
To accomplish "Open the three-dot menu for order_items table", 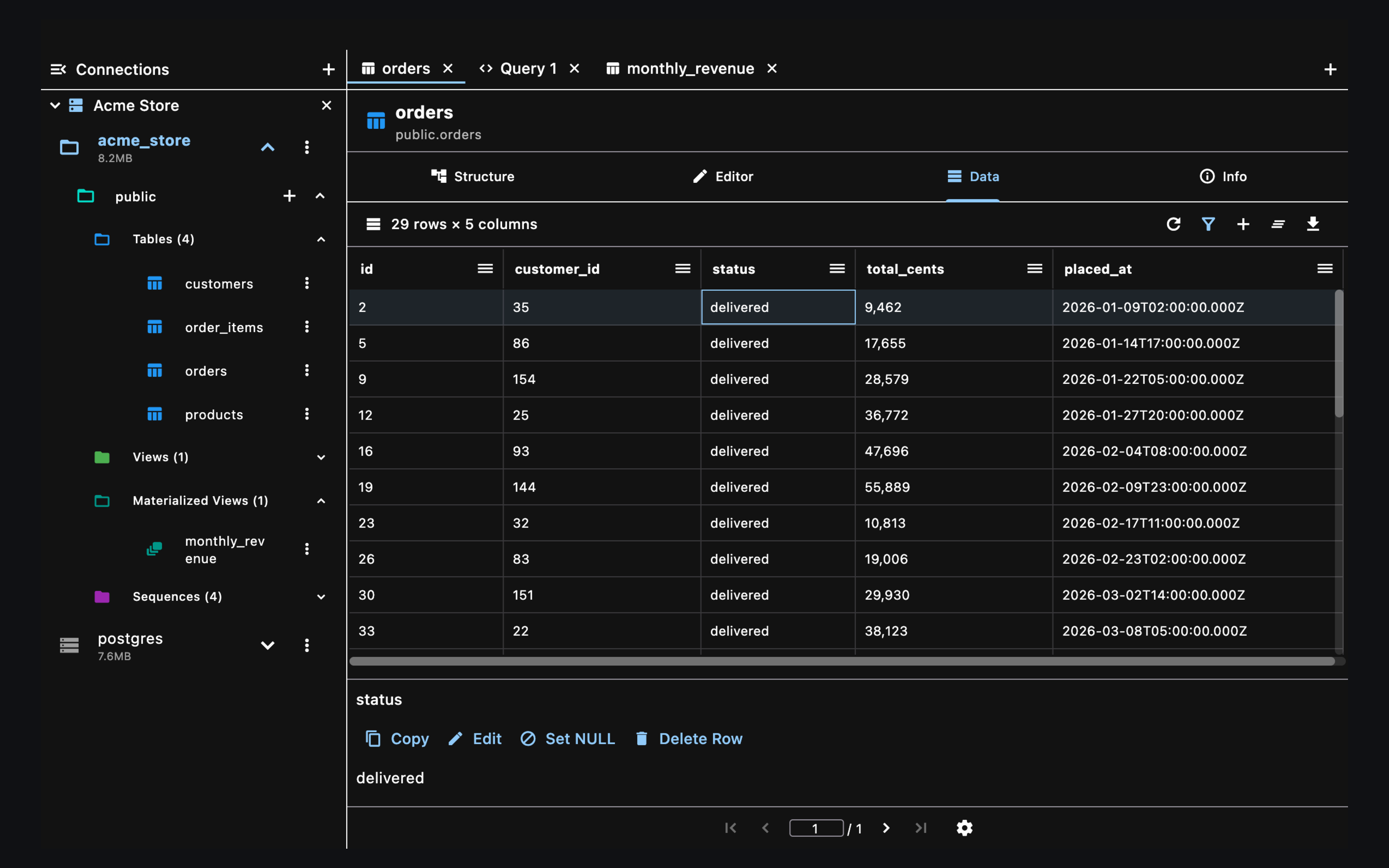I will click(x=307, y=326).
